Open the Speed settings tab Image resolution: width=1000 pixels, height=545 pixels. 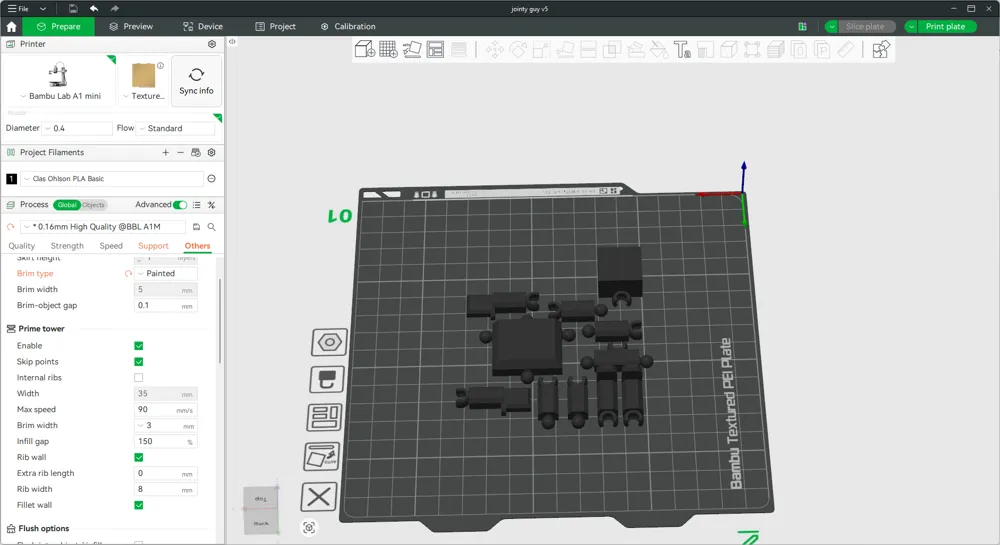[111, 246]
